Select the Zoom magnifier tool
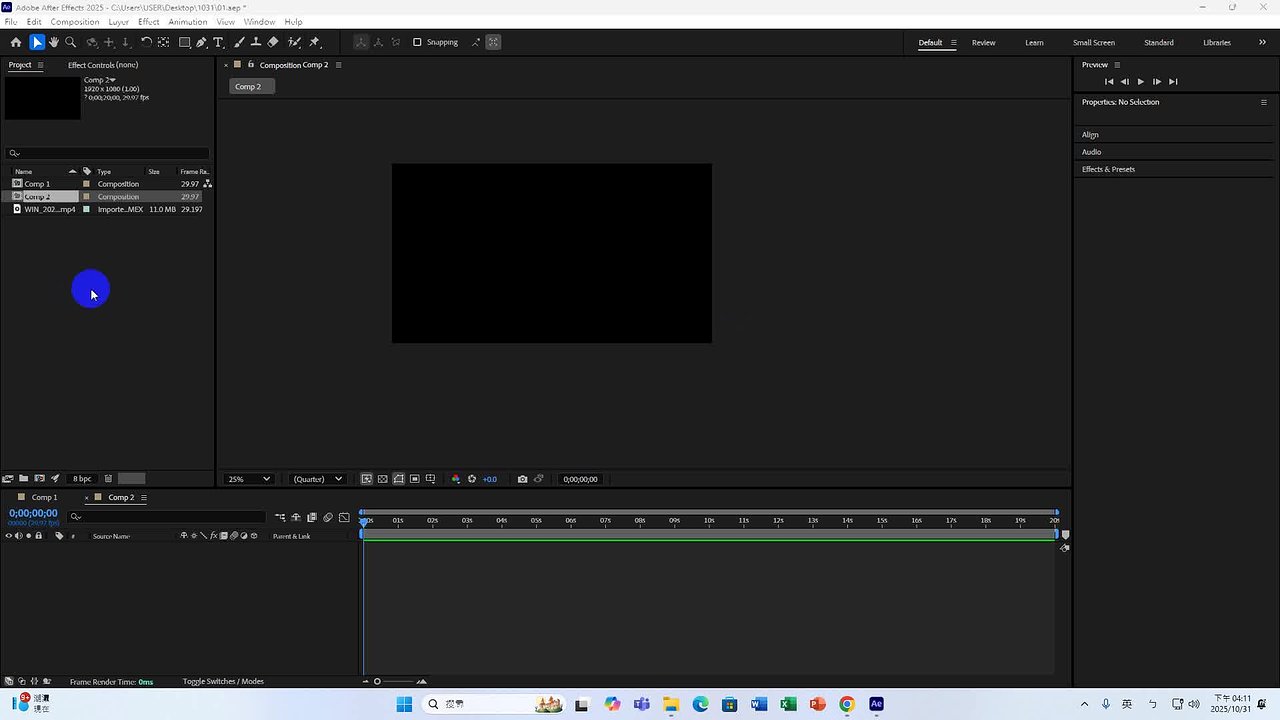 (71, 42)
